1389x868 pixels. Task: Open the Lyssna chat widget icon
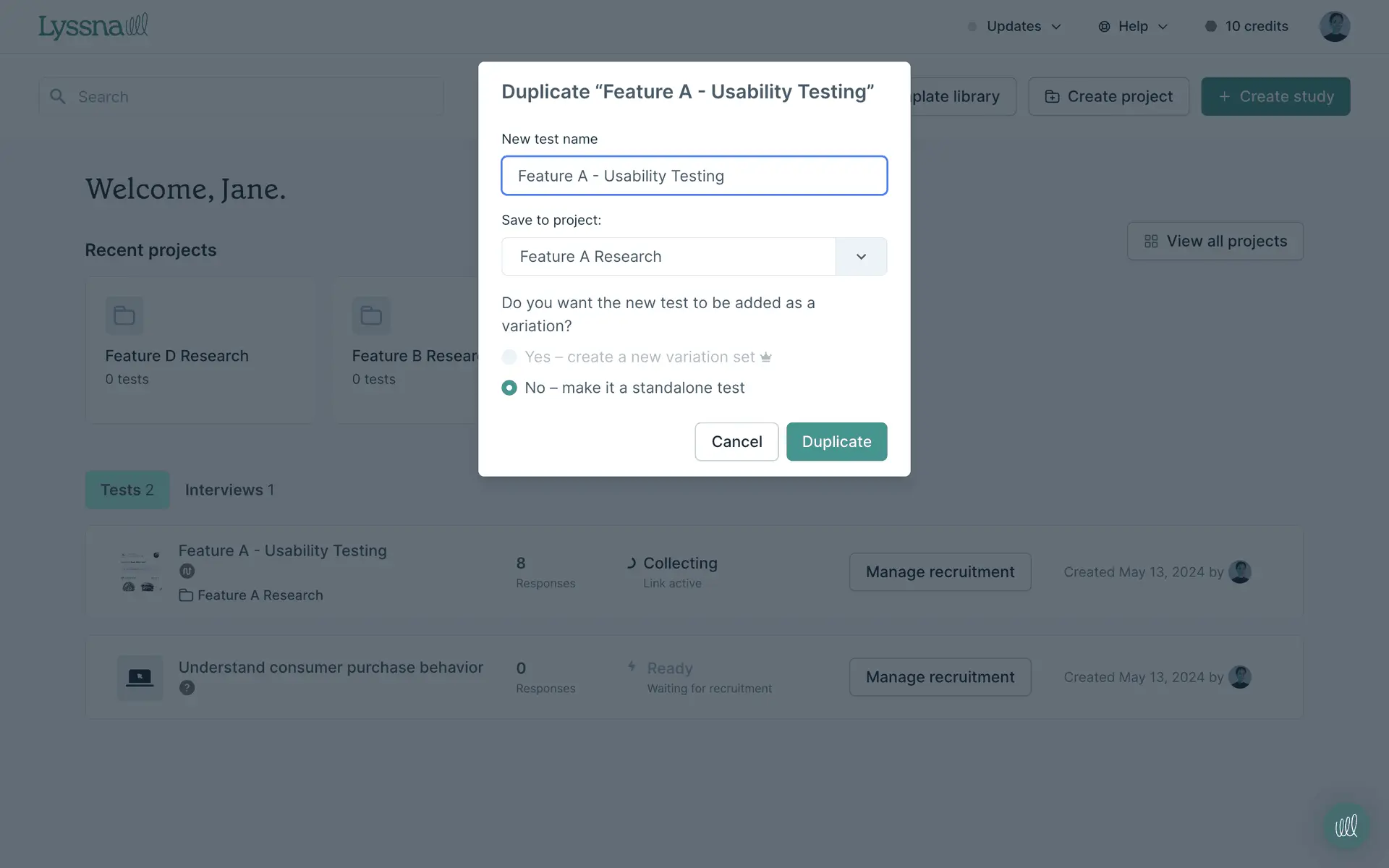click(x=1346, y=825)
